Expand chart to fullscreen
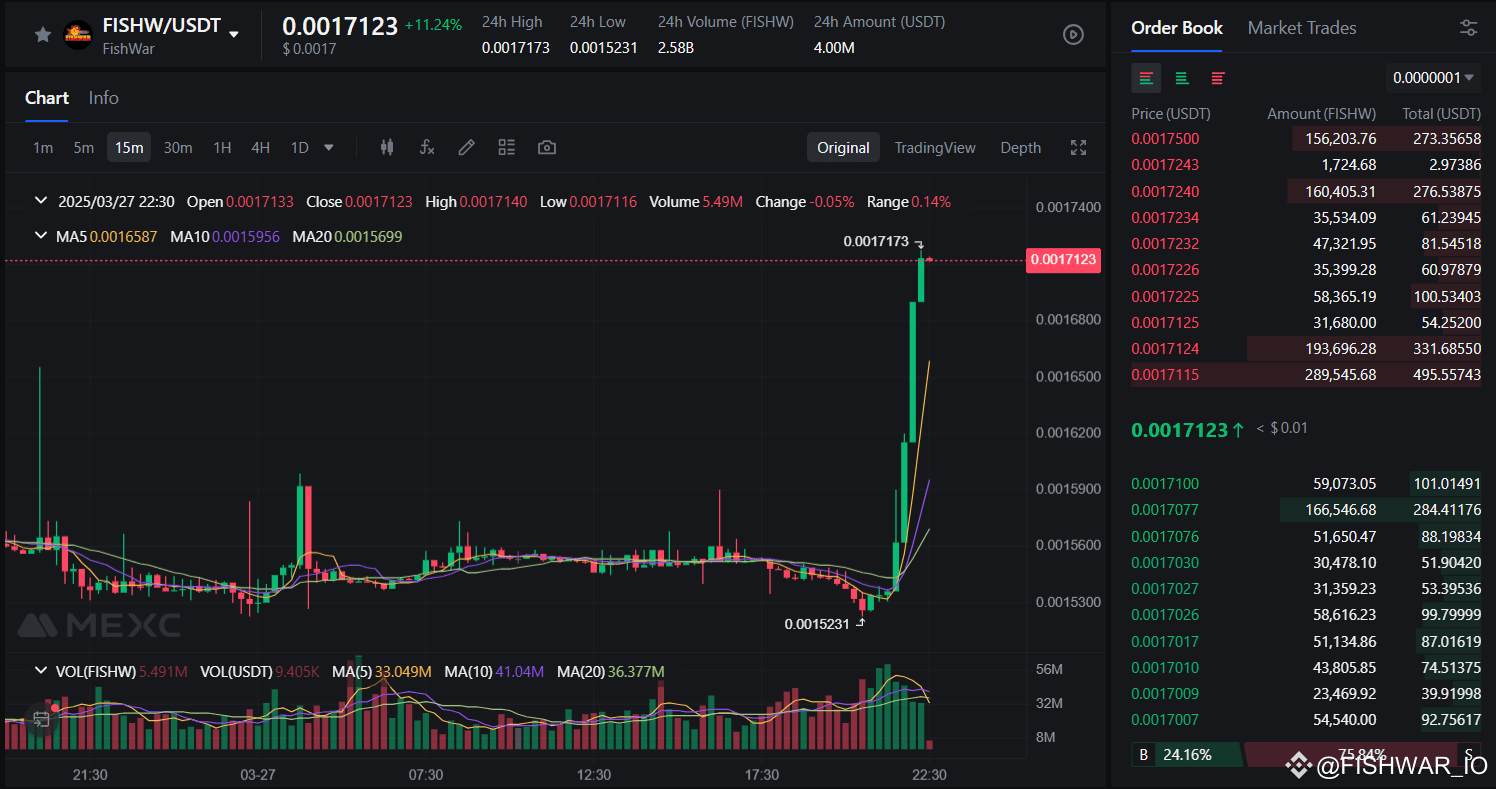Image resolution: width=1496 pixels, height=789 pixels. tap(1078, 147)
